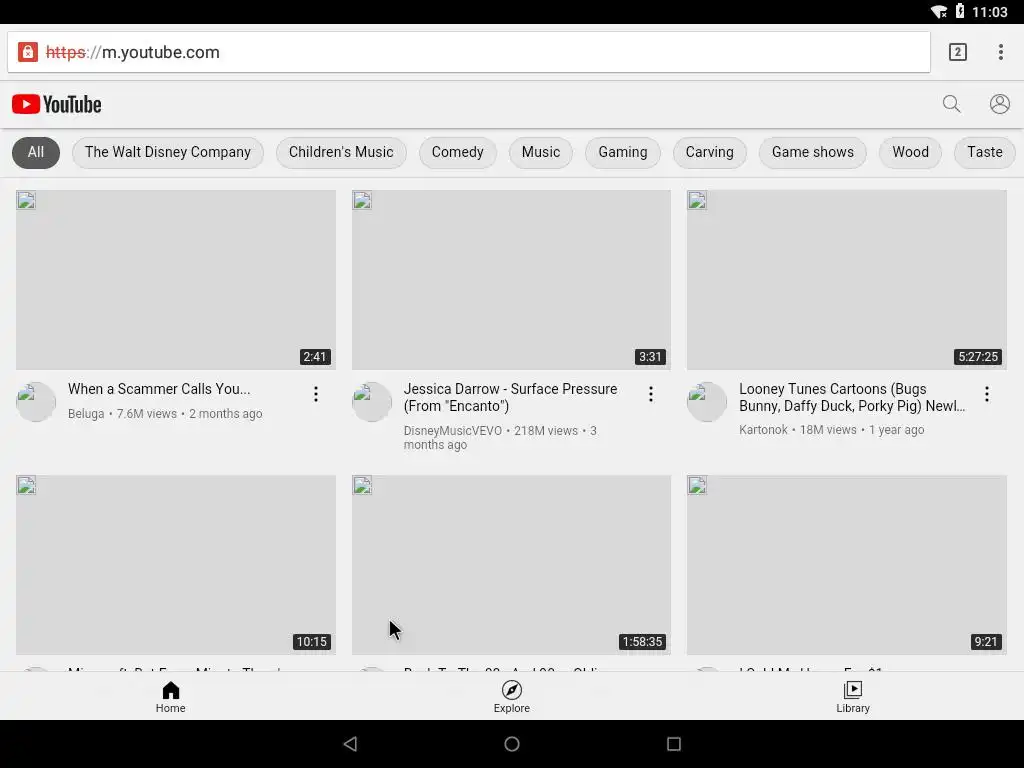
Task: Open the browser tabs counter showing 2
Action: coord(957,52)
